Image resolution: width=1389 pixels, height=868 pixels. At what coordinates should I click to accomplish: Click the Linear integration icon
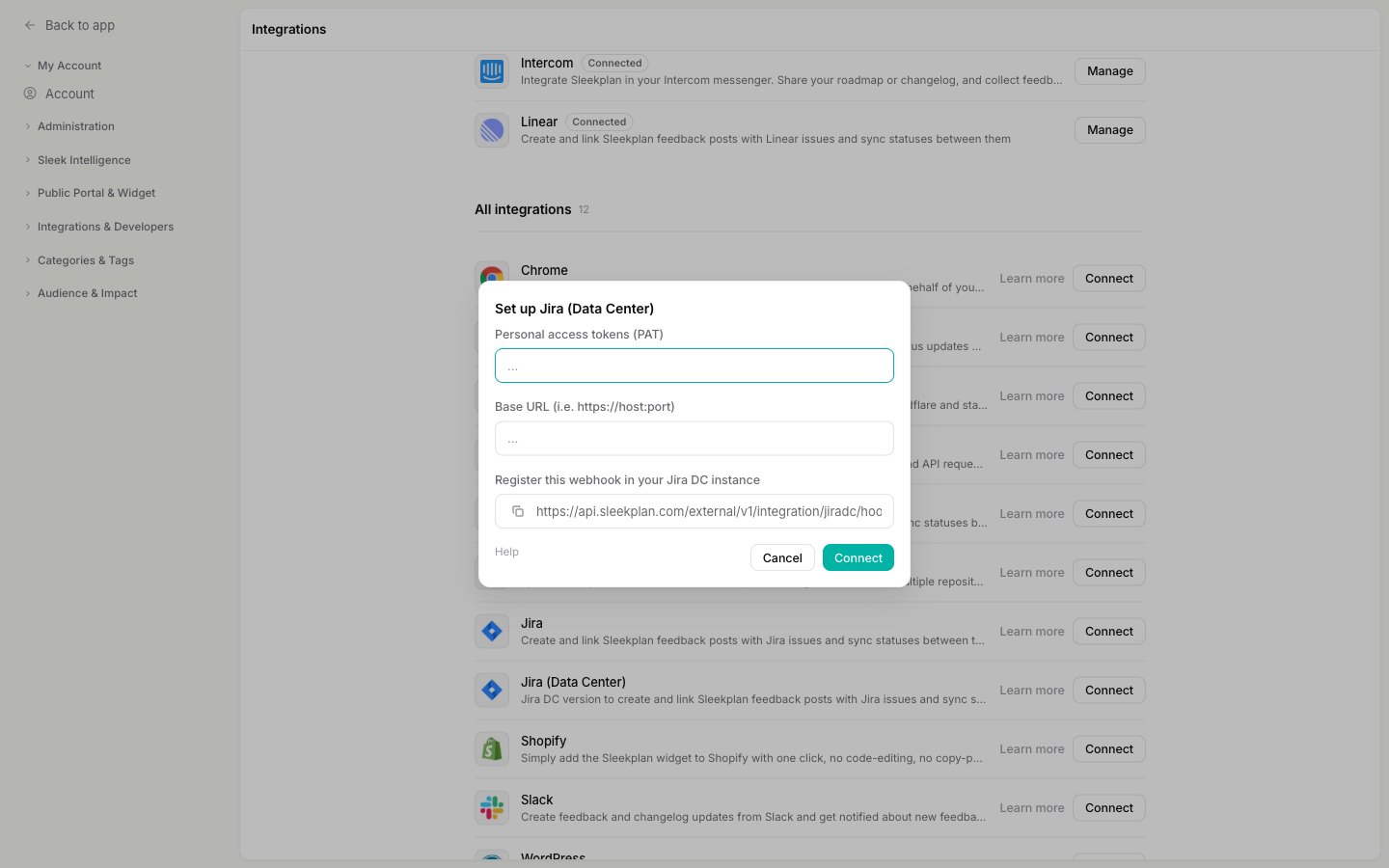pos(492,130)
